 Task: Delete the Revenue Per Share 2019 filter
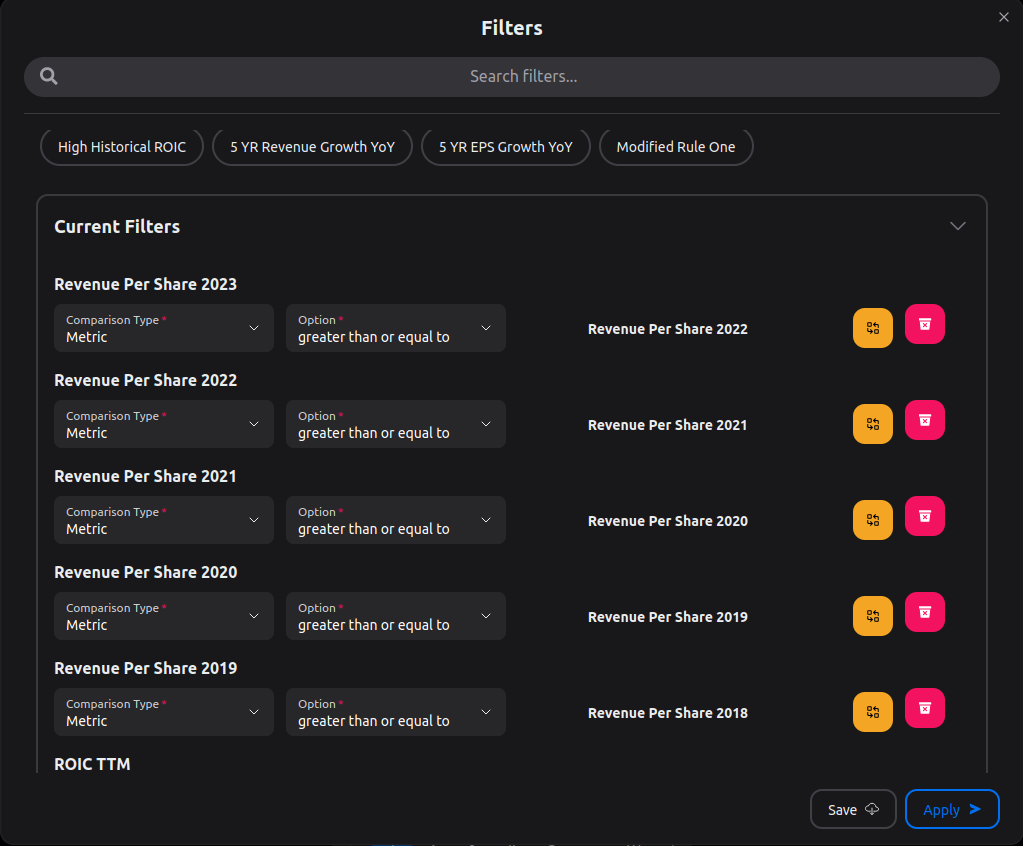click(924, 708)
